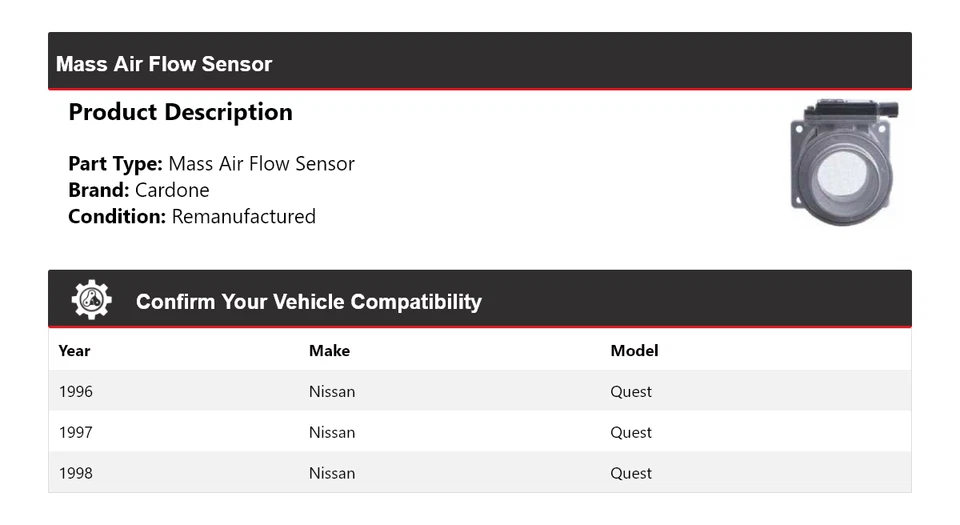Select the 1997 year cell

76,432
